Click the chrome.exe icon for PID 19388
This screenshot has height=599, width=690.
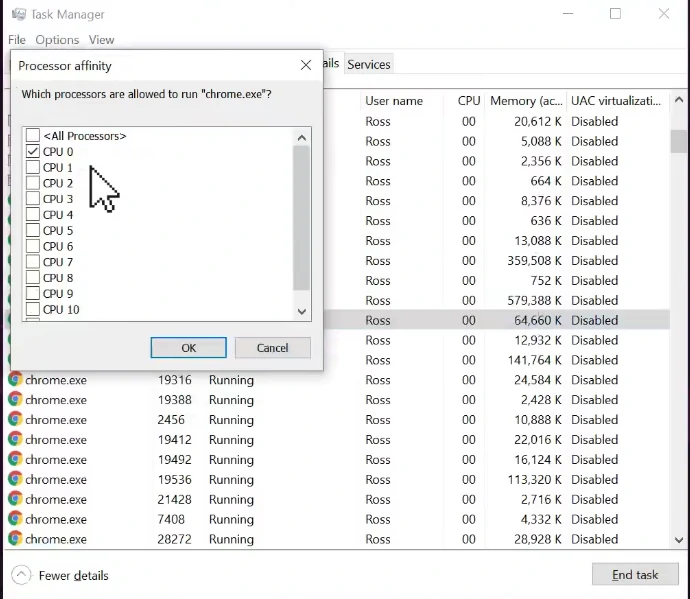point(15,400)
